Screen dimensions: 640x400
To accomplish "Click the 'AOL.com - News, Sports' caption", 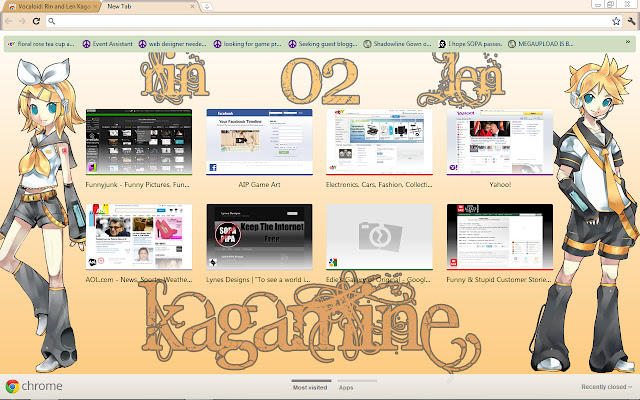I will (139, 280).
